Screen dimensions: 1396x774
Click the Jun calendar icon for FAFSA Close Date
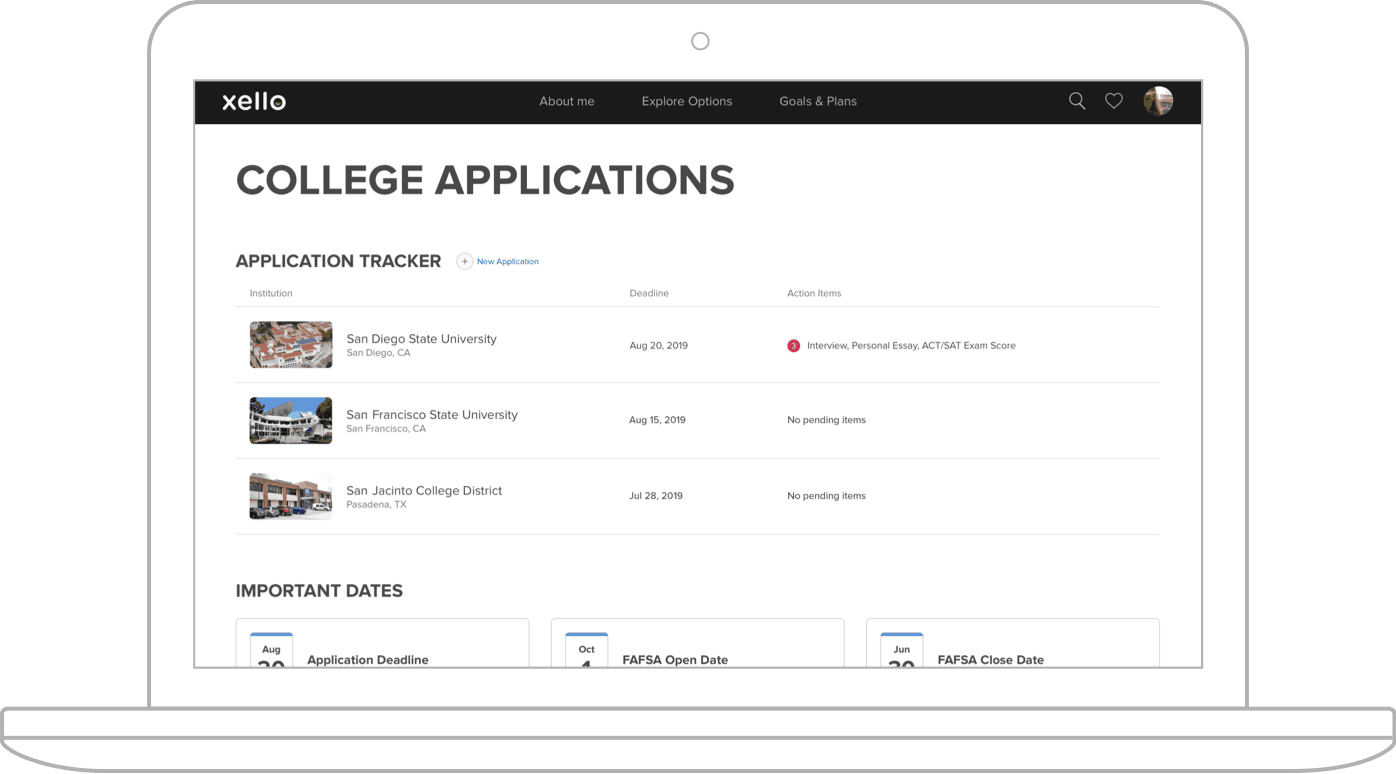pyautogui.click(x=902, y=650)
